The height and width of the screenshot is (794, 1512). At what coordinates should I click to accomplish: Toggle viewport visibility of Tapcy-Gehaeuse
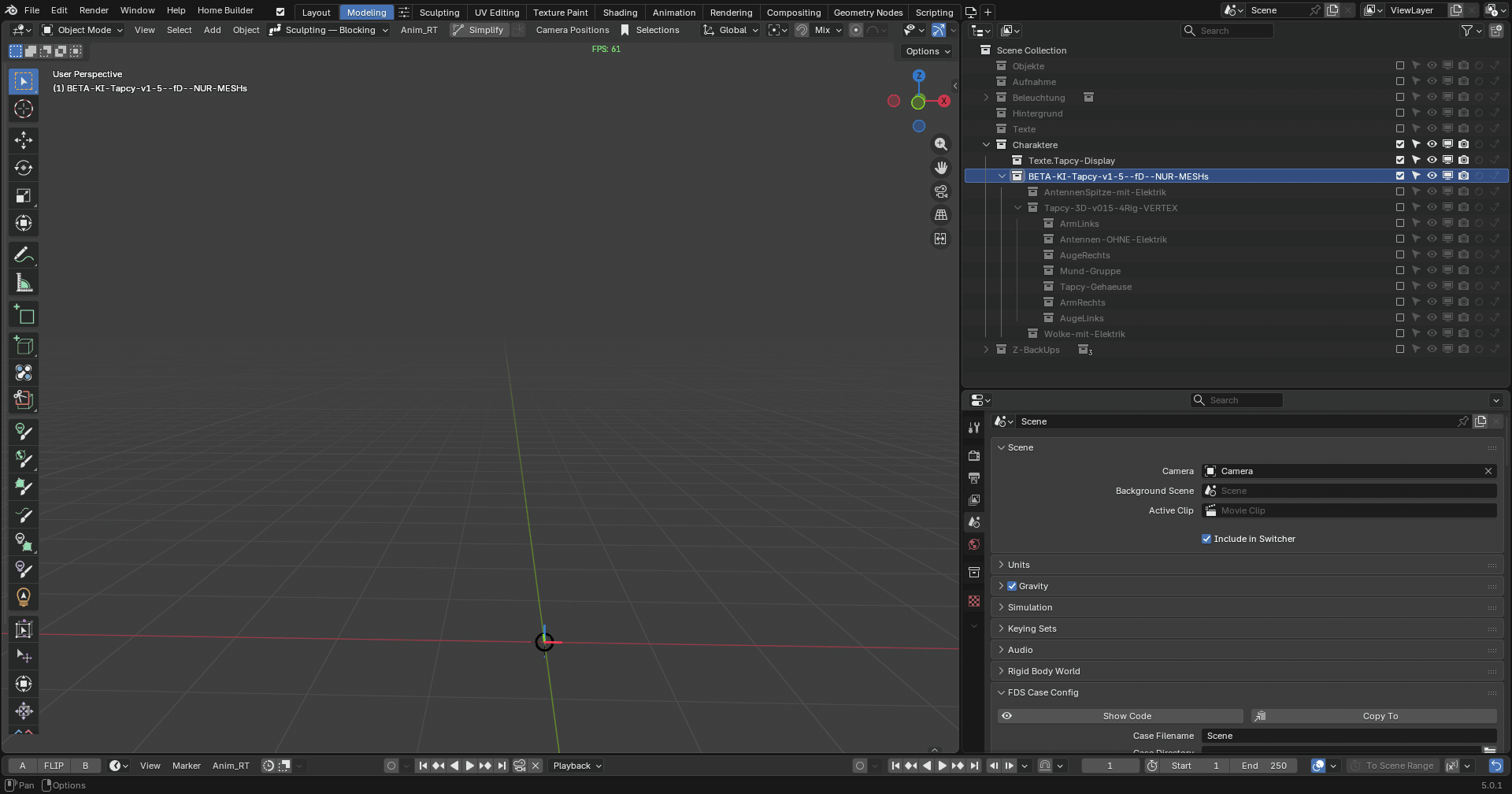click(x=1432, y=286)
